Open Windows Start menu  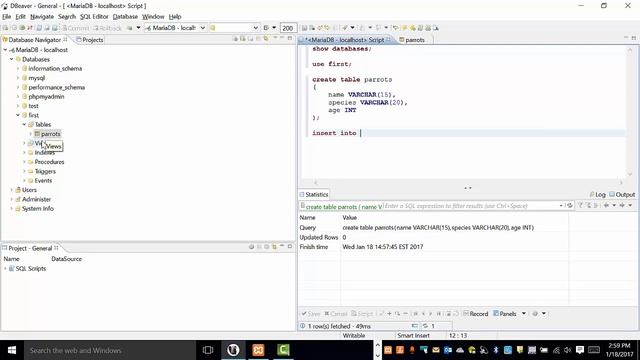tap(11, 350)
